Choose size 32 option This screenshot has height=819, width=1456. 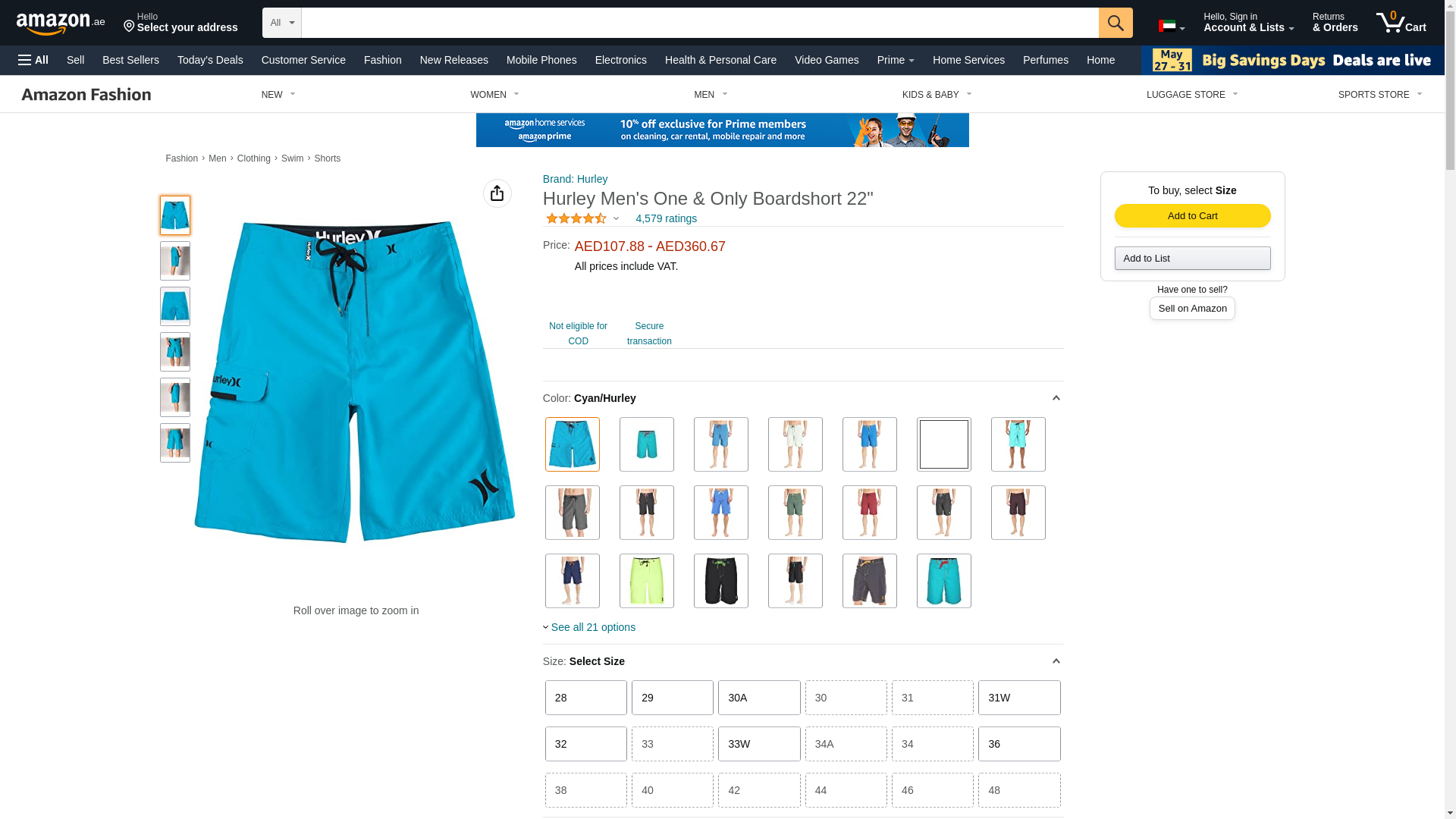click(585, 744)
